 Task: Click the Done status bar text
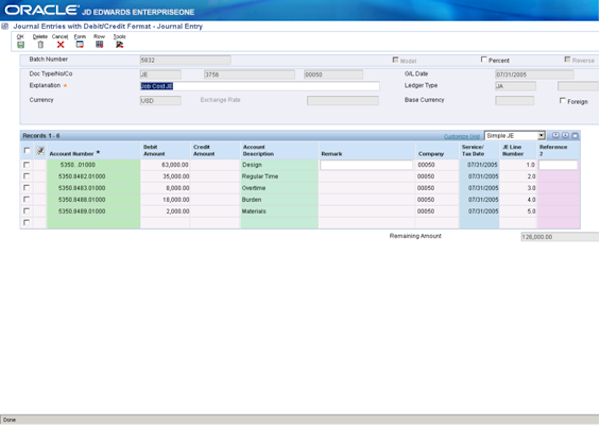coord(10,420)
